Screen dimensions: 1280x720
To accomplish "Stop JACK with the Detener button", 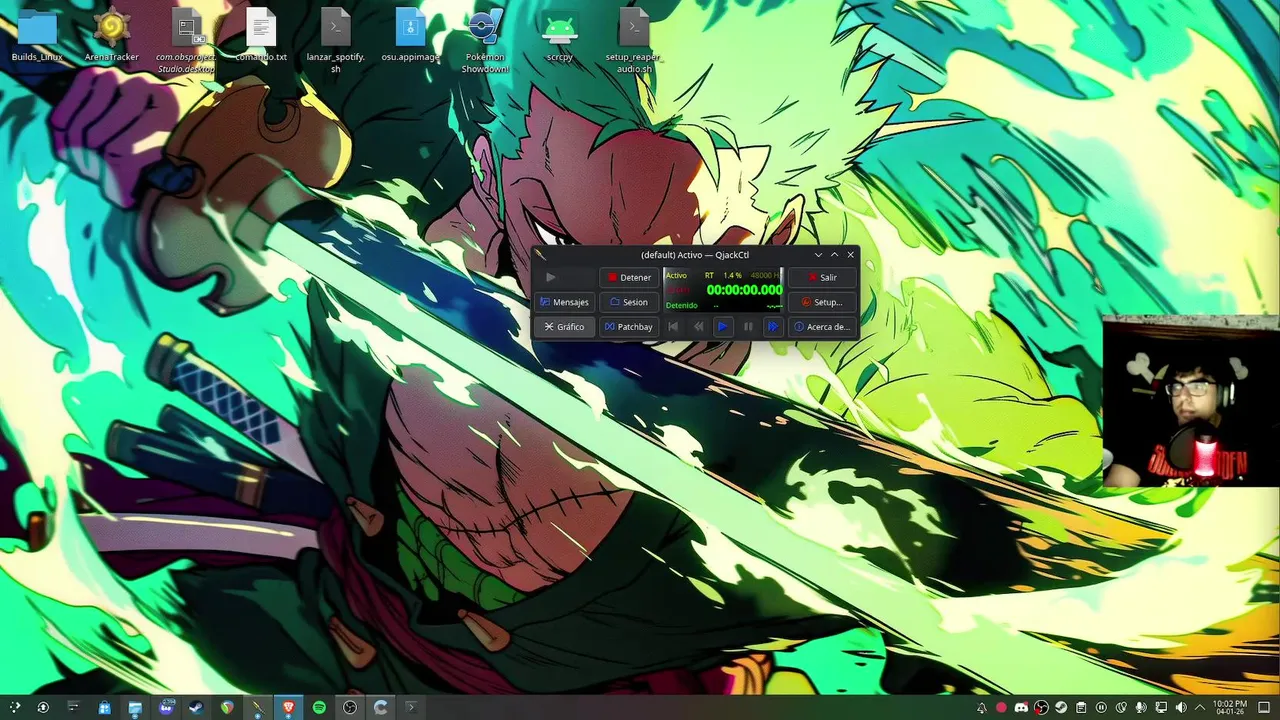I will [x=629, y=277].
